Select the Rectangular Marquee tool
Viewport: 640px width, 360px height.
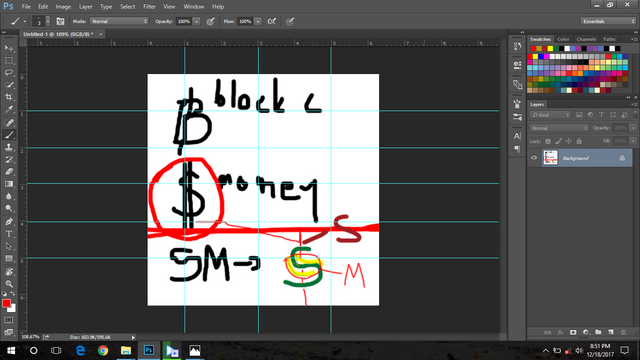click(9, 60)
